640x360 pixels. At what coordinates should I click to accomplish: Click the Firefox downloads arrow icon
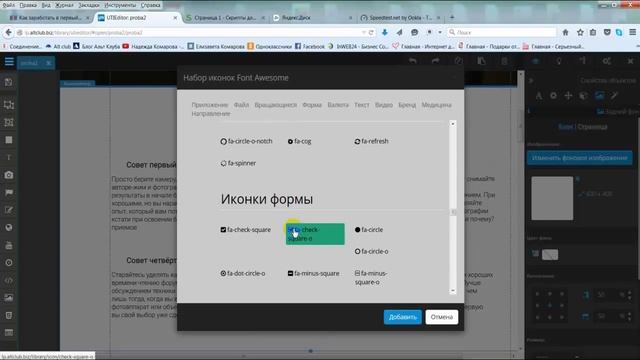384,32
